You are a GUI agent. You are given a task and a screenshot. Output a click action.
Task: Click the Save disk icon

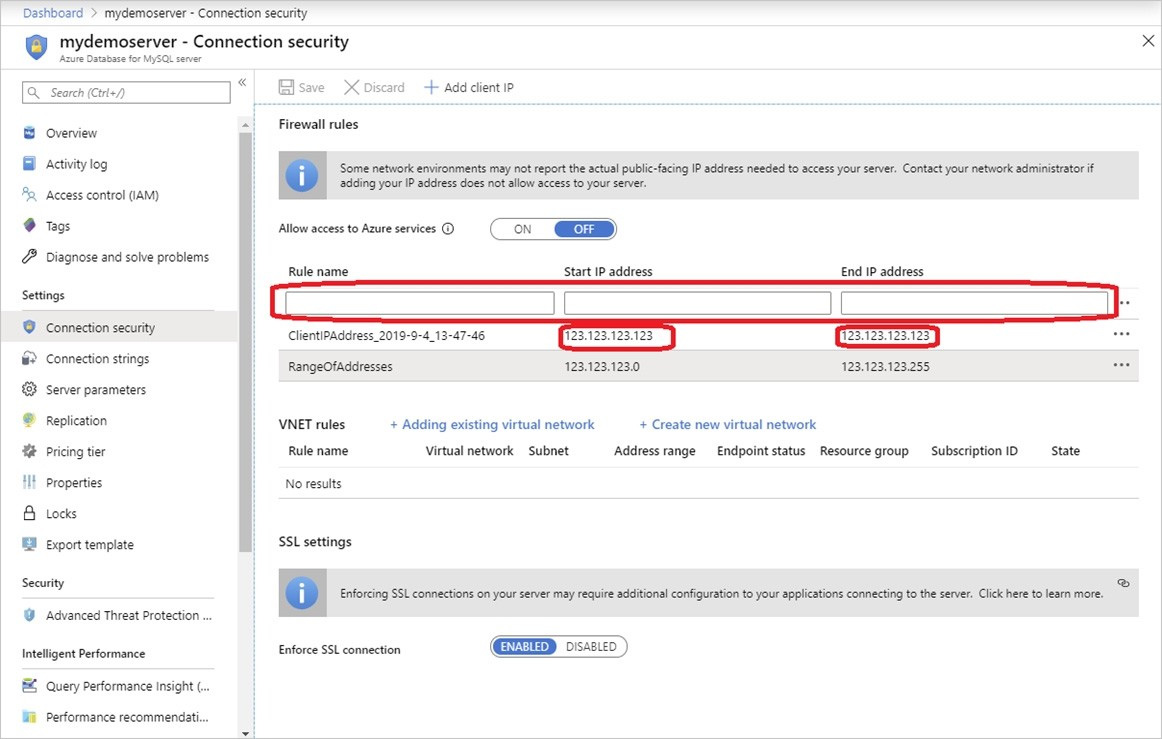286,87
